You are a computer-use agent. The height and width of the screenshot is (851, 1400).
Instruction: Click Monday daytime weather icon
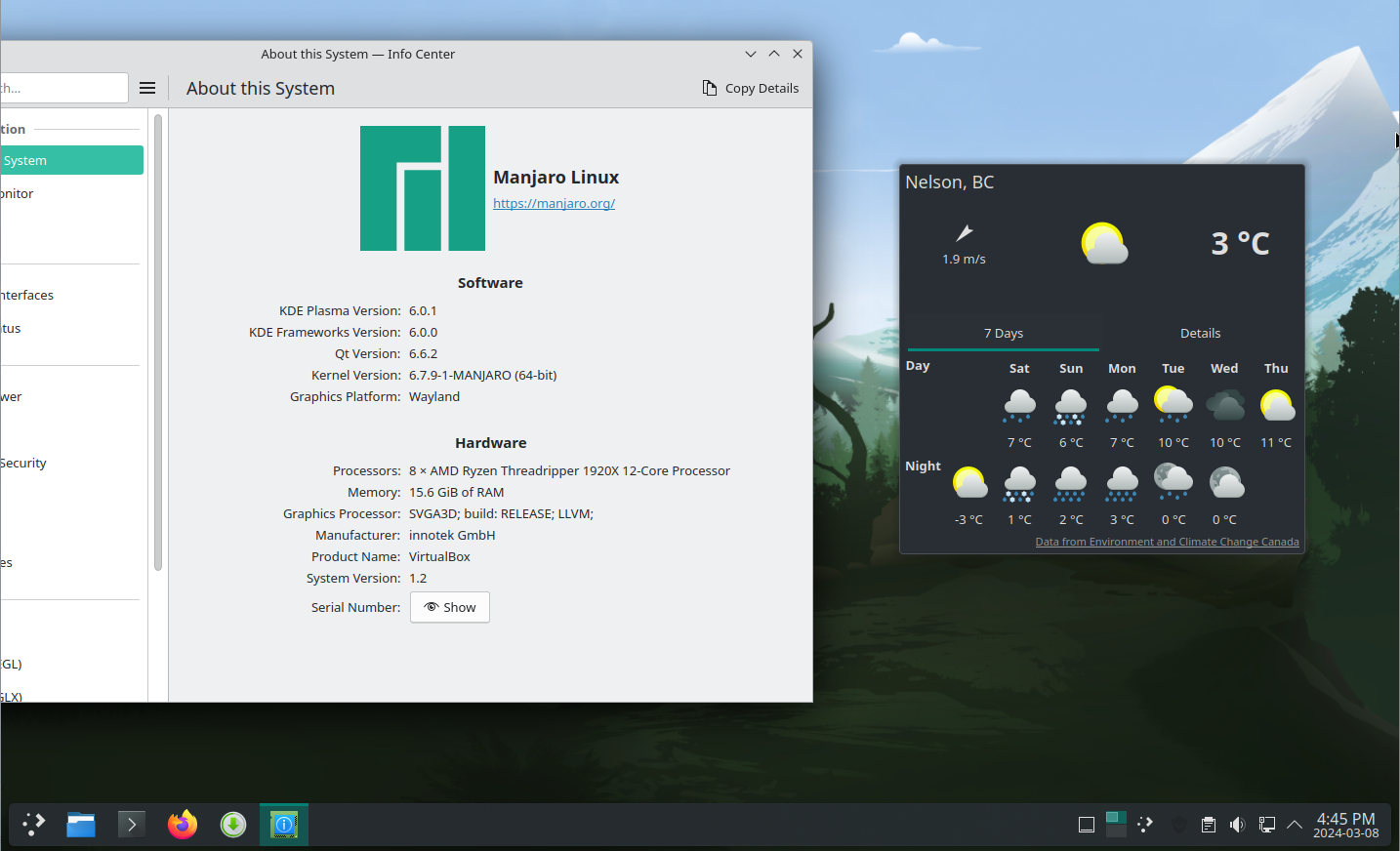click(1122, 405)
